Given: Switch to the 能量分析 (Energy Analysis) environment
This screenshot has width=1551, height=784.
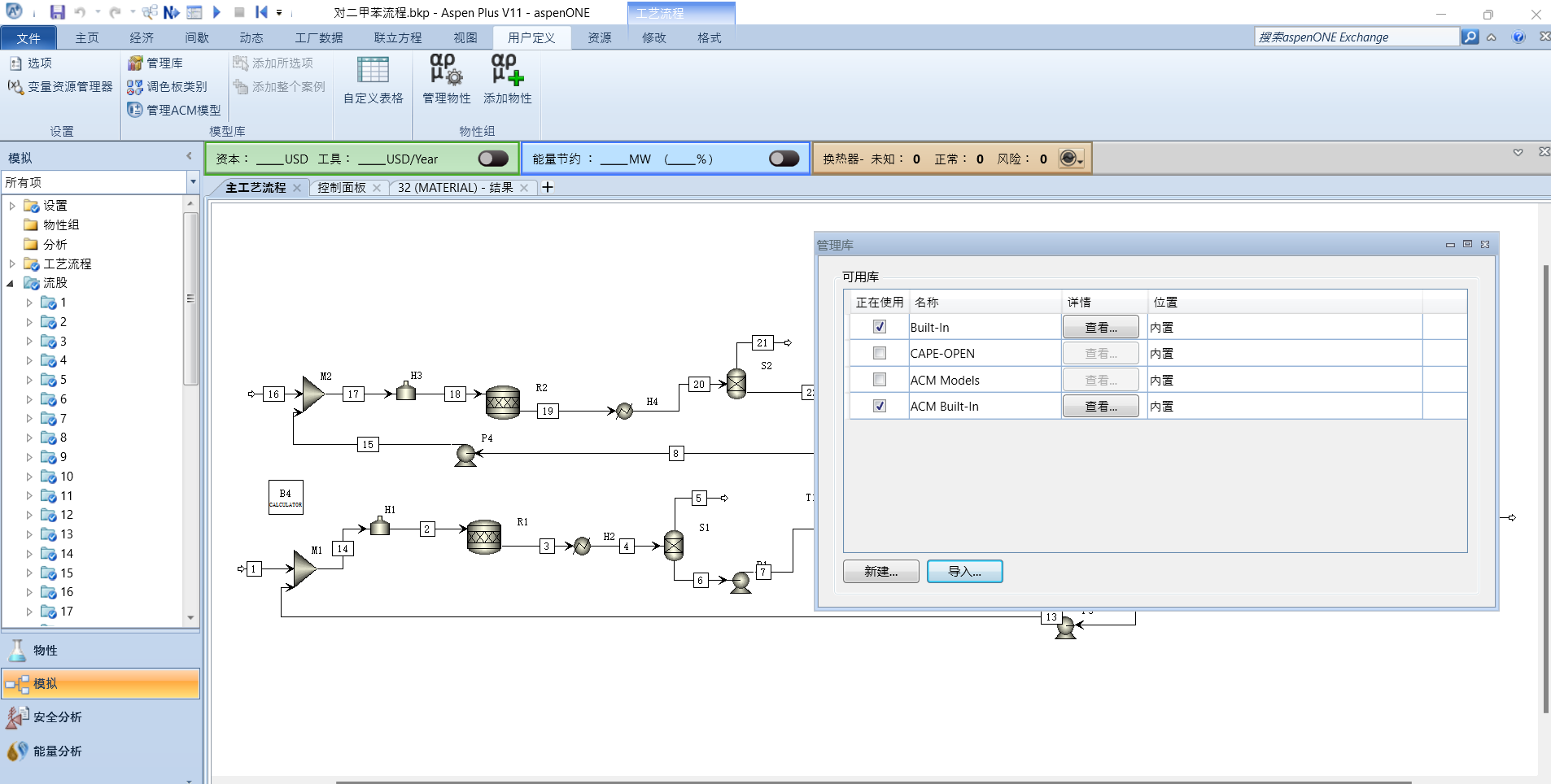Looking at the screenshot, I should 101,751.
